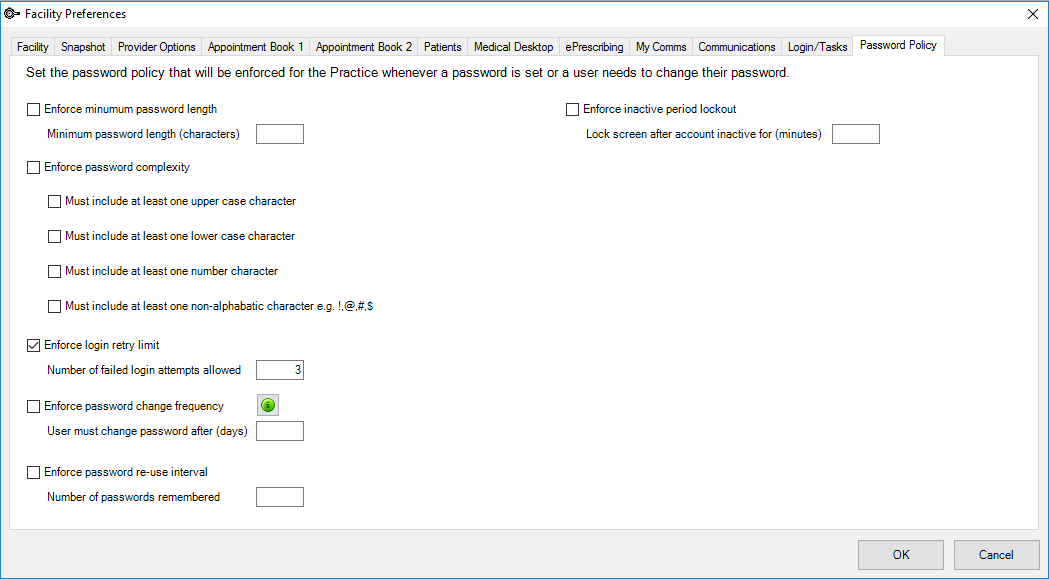This screenshot has height=579, width=1049.
Task: Close the Facility Preferences window
Action: 1032,13
